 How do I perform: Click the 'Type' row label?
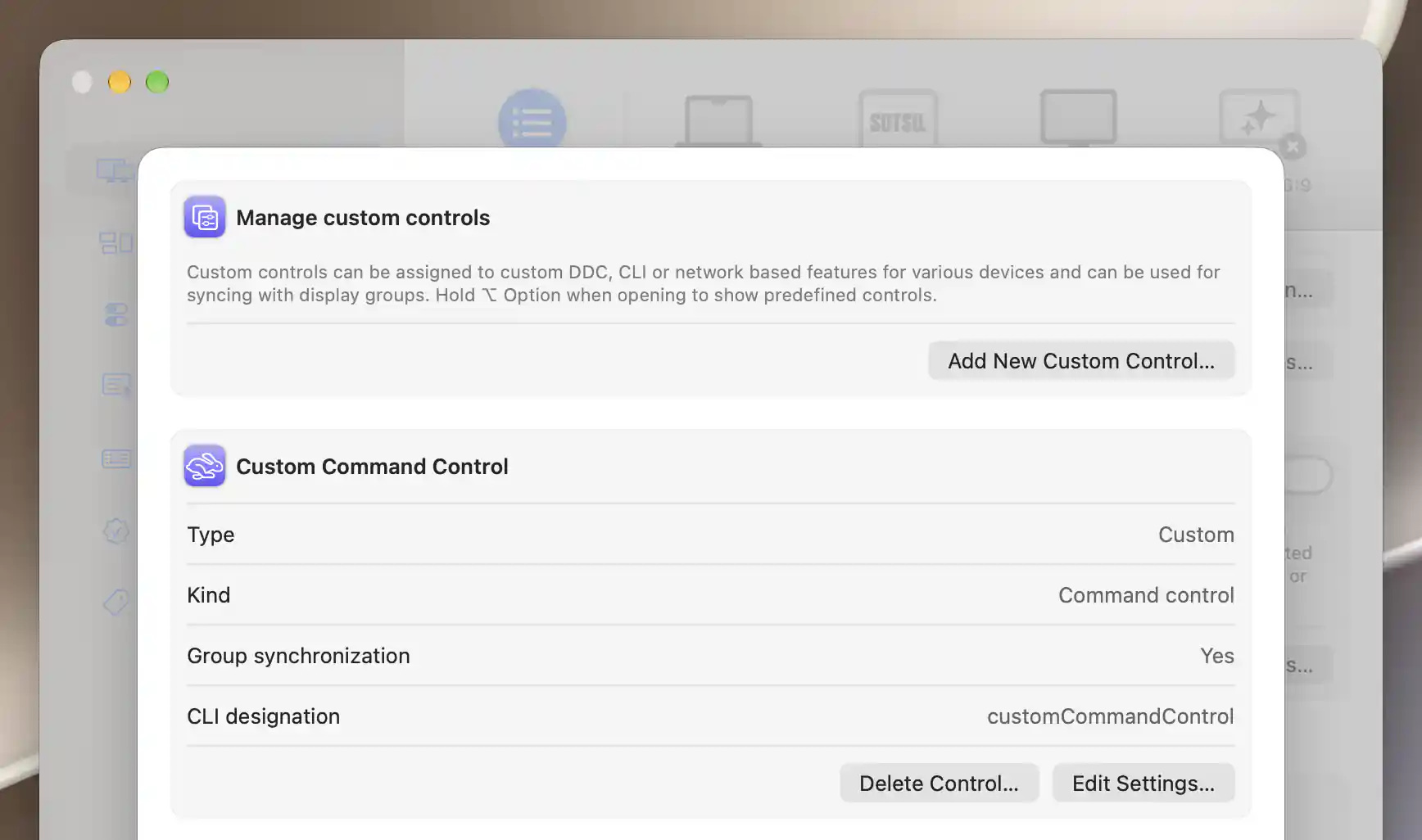[x=211, y=535]
